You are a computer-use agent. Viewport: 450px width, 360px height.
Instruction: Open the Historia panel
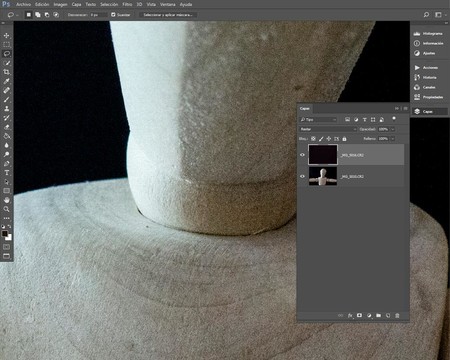coord(429,77)
